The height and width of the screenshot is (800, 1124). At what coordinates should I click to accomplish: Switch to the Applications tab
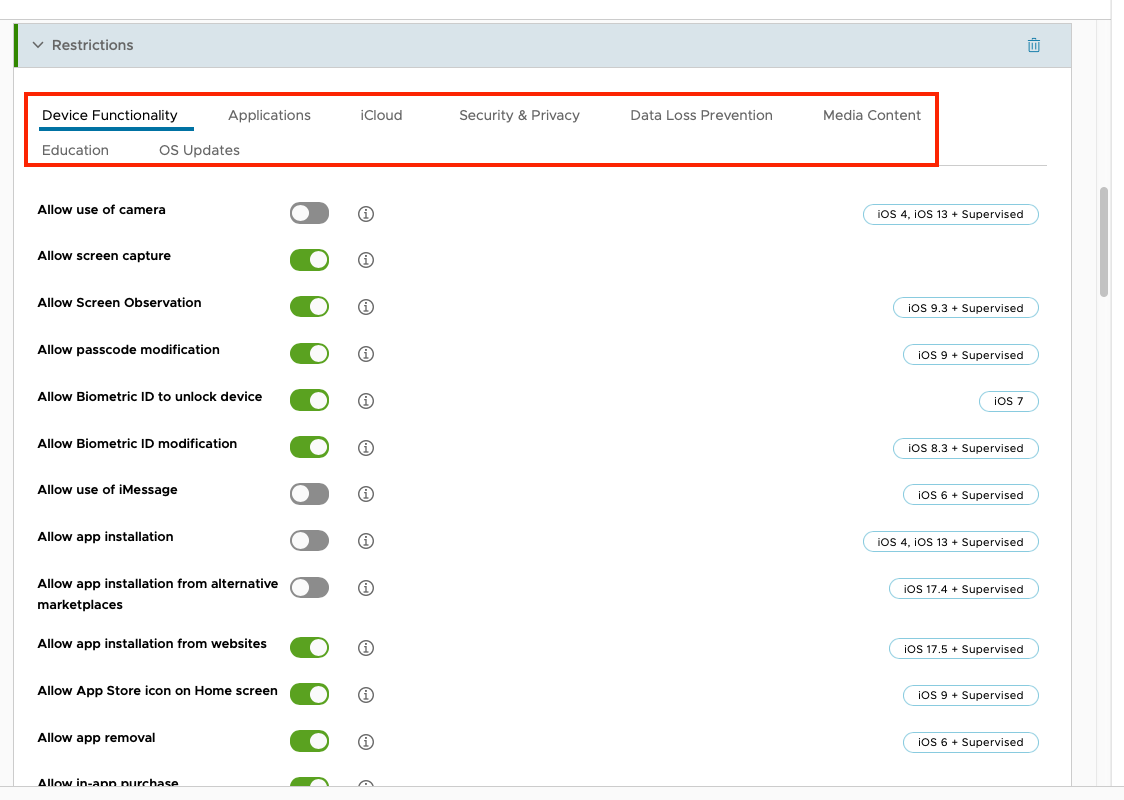pyautogui.click(x=269, y=115)
